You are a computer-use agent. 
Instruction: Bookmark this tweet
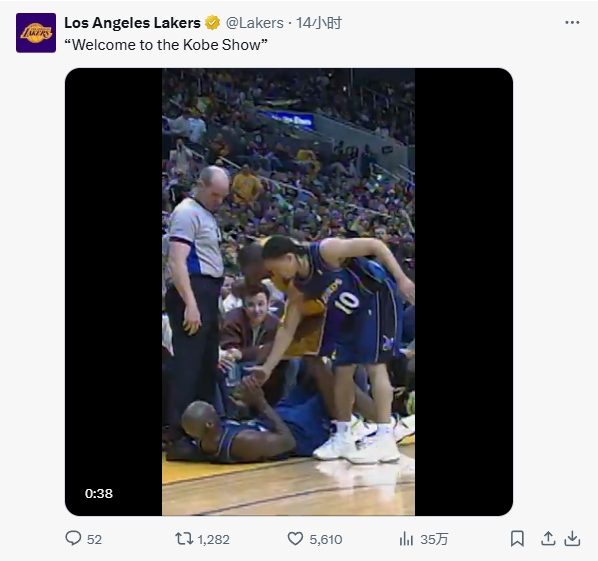pyautogui.click(x=517, y=539)
